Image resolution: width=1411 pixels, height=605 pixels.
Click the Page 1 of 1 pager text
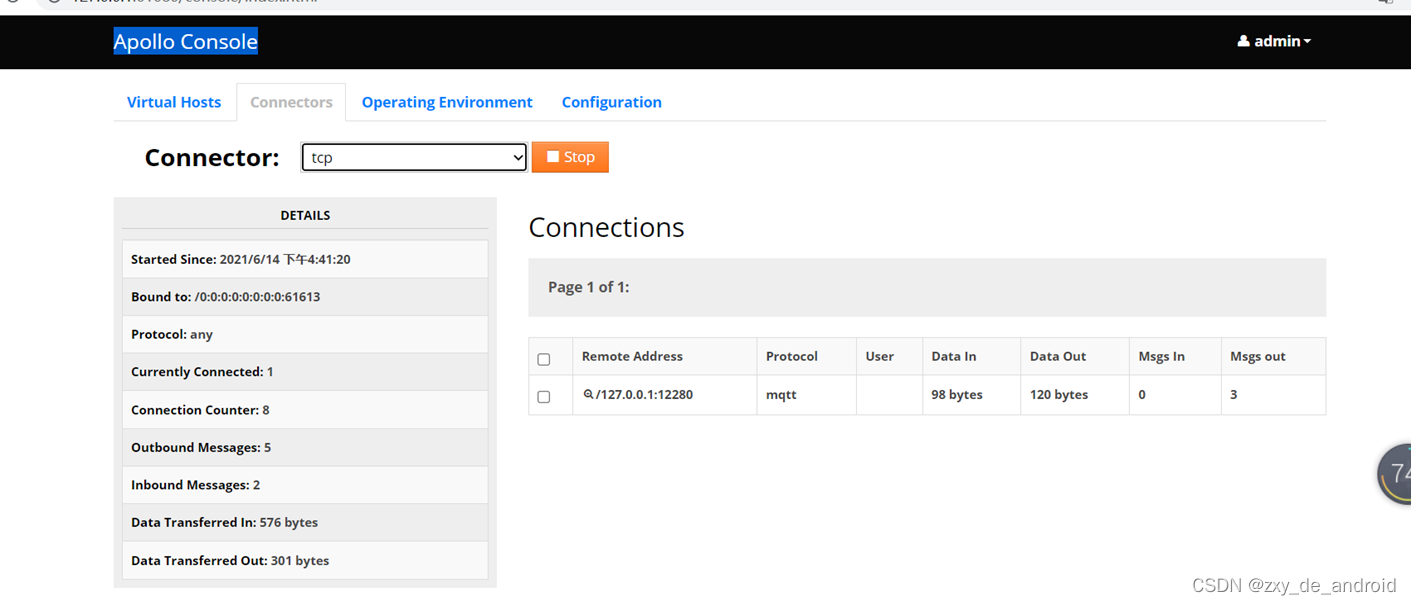point(589,287)
